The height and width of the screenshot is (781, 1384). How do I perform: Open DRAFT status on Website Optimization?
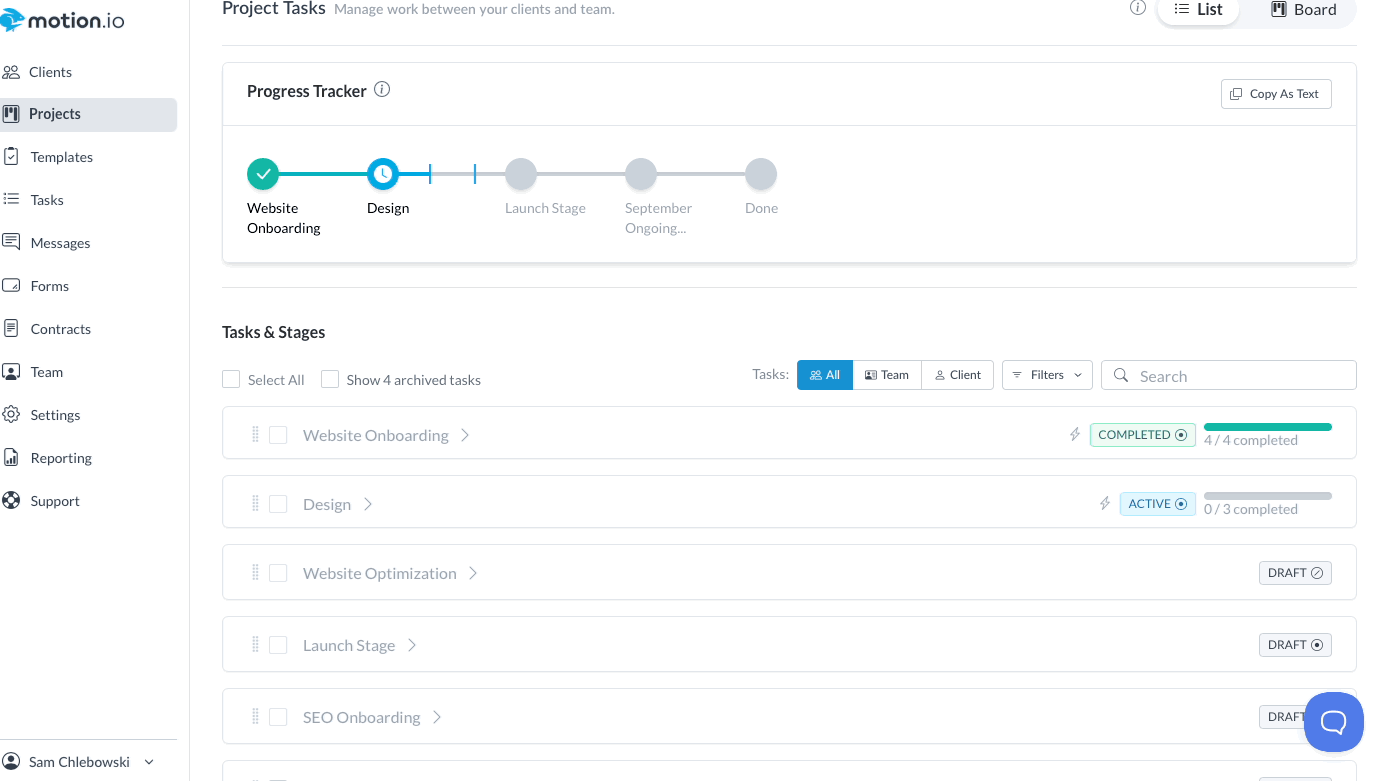coord(1295,573)
